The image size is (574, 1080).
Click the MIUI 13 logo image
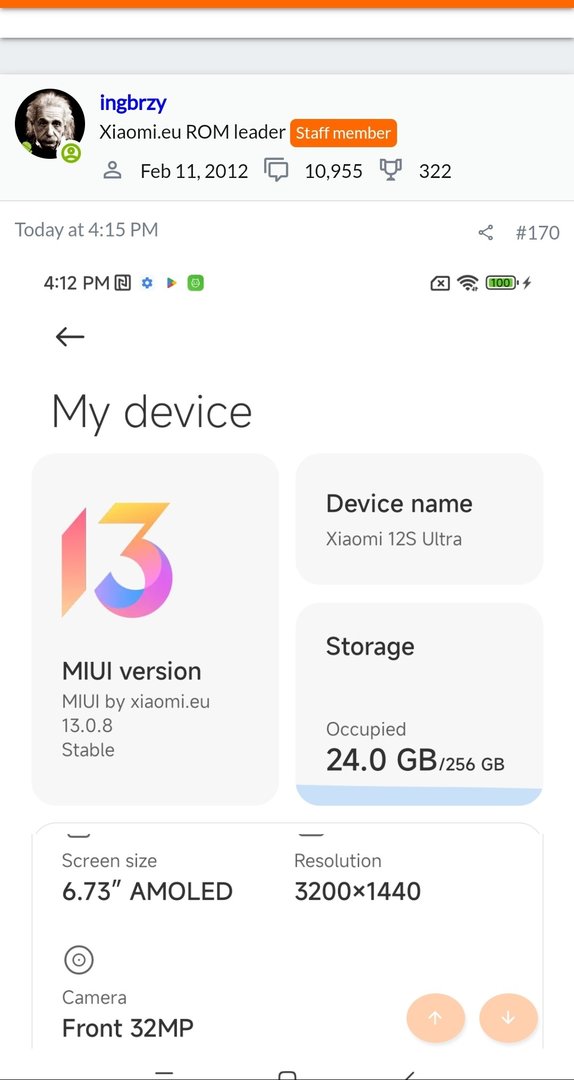(116, 560)
